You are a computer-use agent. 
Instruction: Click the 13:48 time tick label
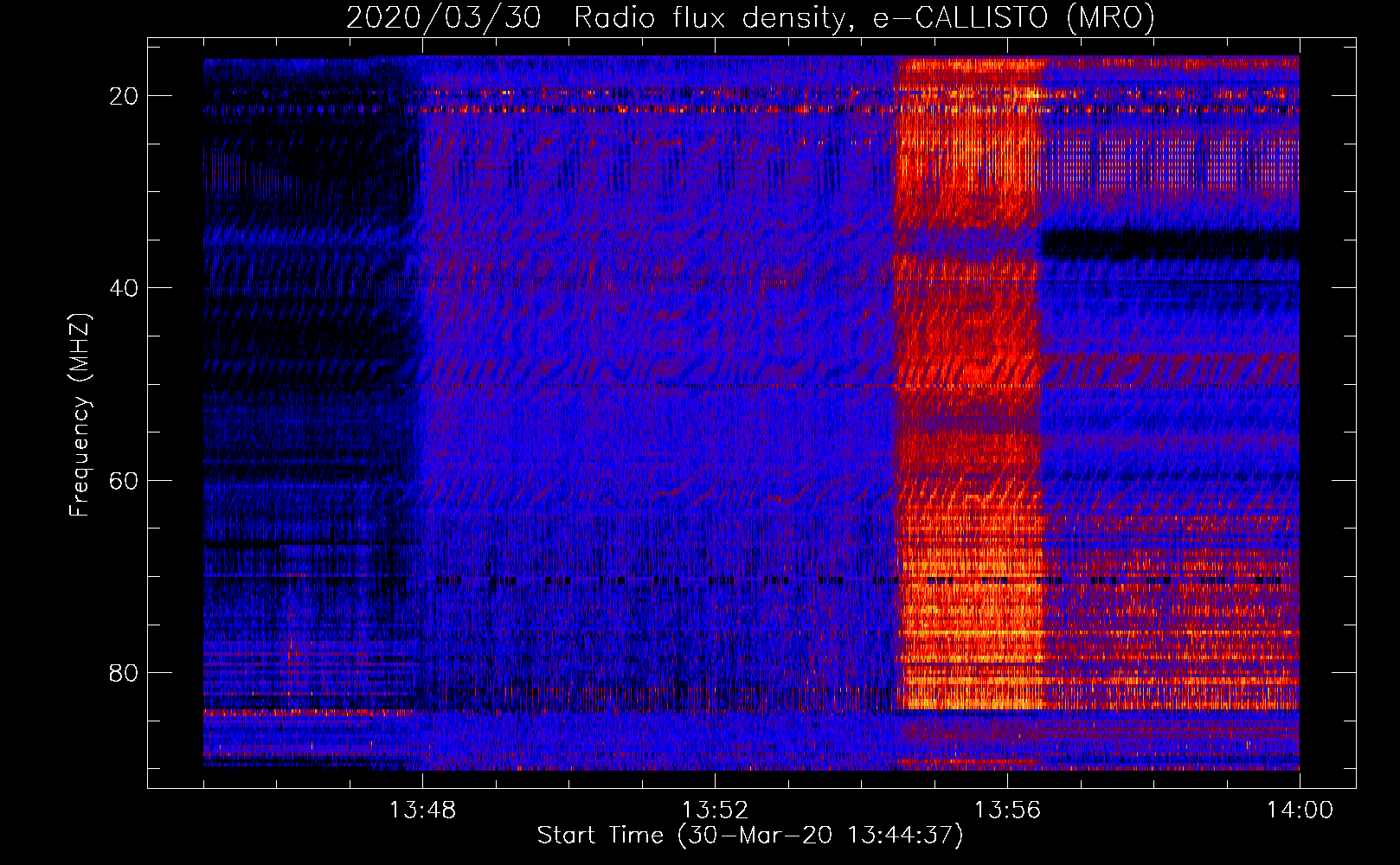tap(422, 811)
